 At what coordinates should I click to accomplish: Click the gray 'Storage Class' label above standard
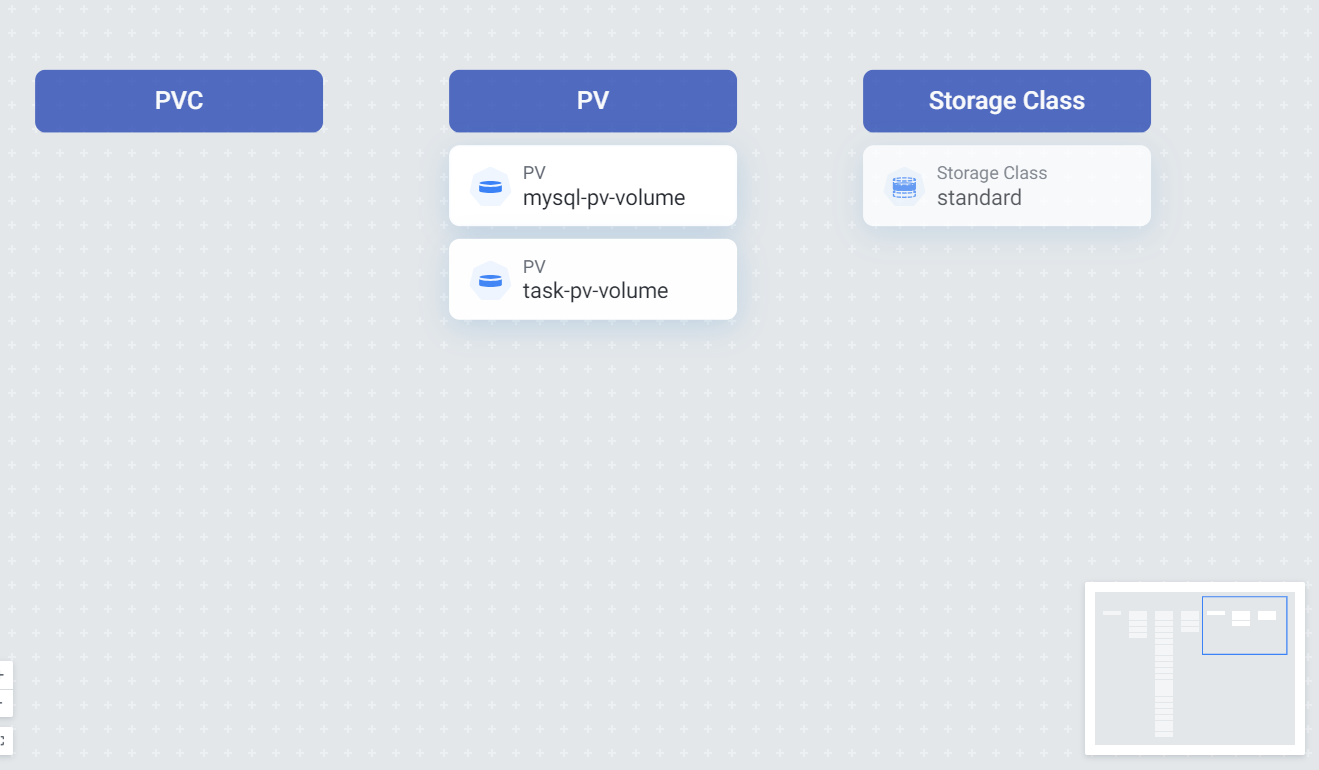pyautogui.click(x=991, y=174)
